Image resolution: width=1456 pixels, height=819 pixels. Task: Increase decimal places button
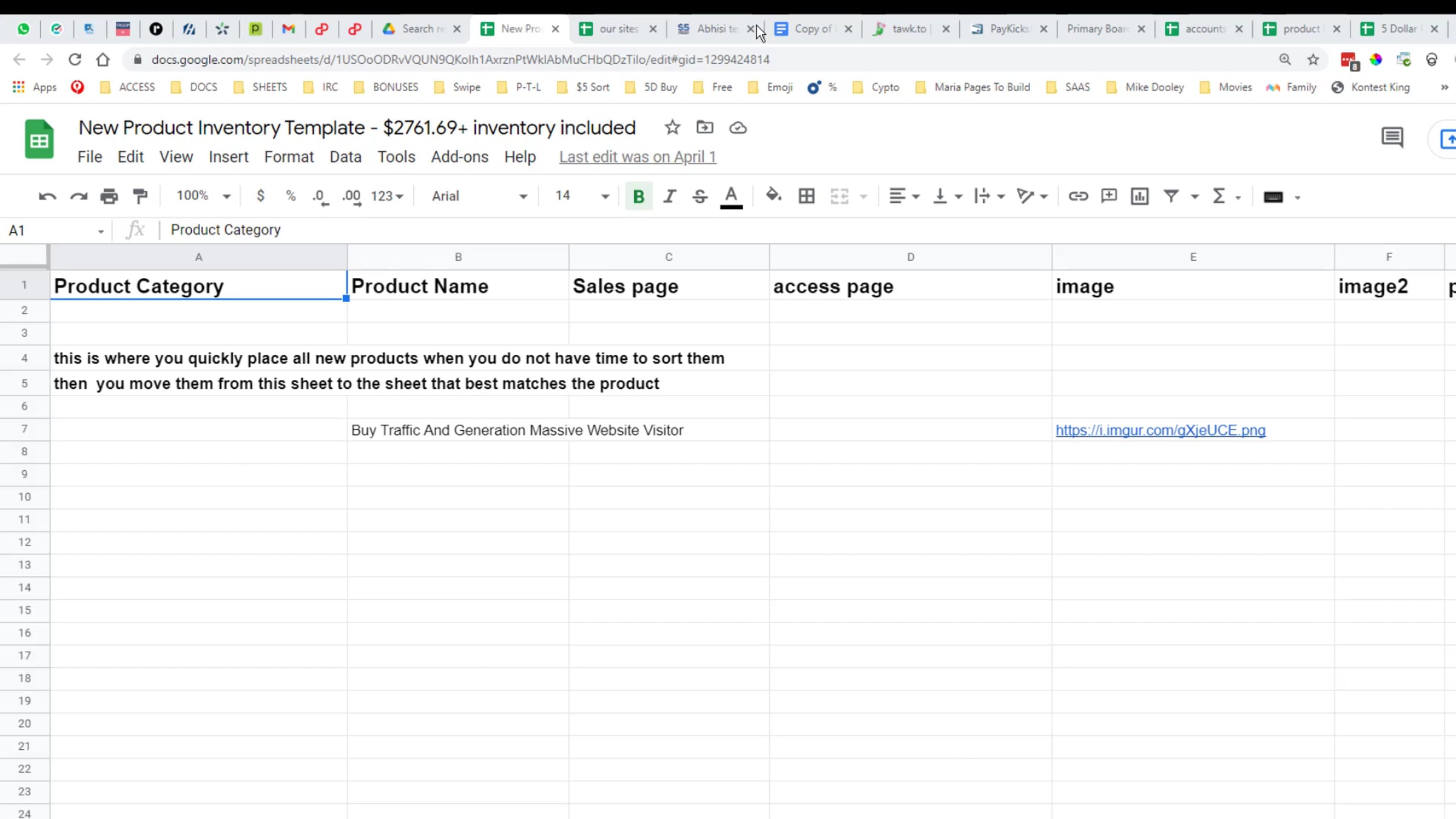352,197
